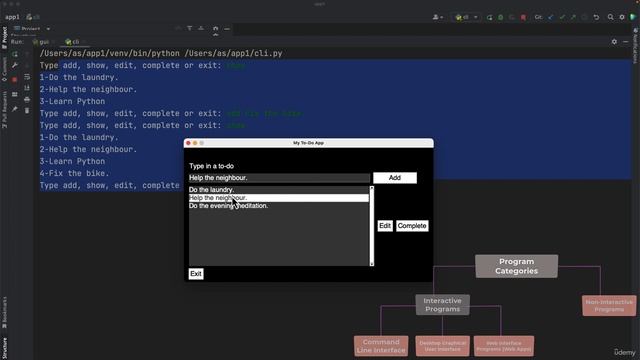Collapse all icon in Project panel header
Image resolution: width=640 pixels, height=360 pixels.
click(x=201, y=29)
